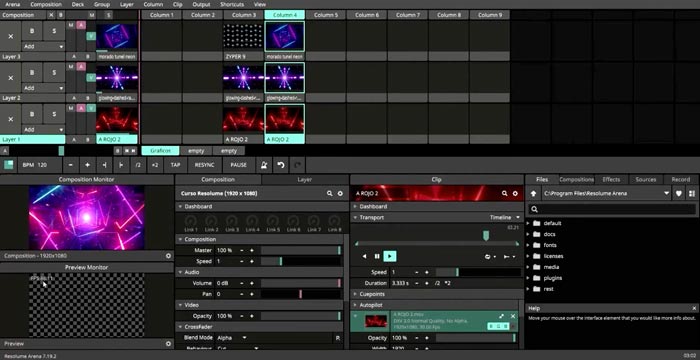Clear Layer 1 with its X button

tap(11, 119)
